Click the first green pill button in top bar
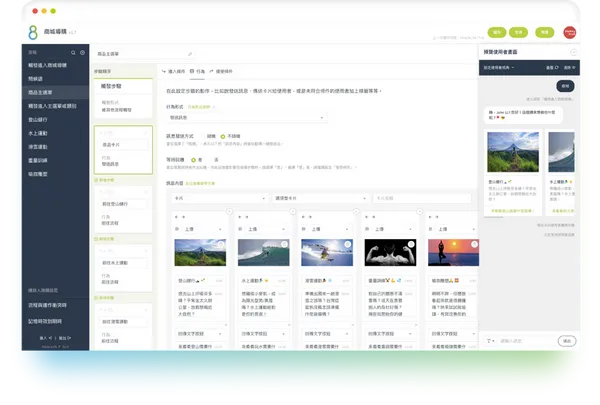This screenshot has height=405, width=600. (497, 33)
